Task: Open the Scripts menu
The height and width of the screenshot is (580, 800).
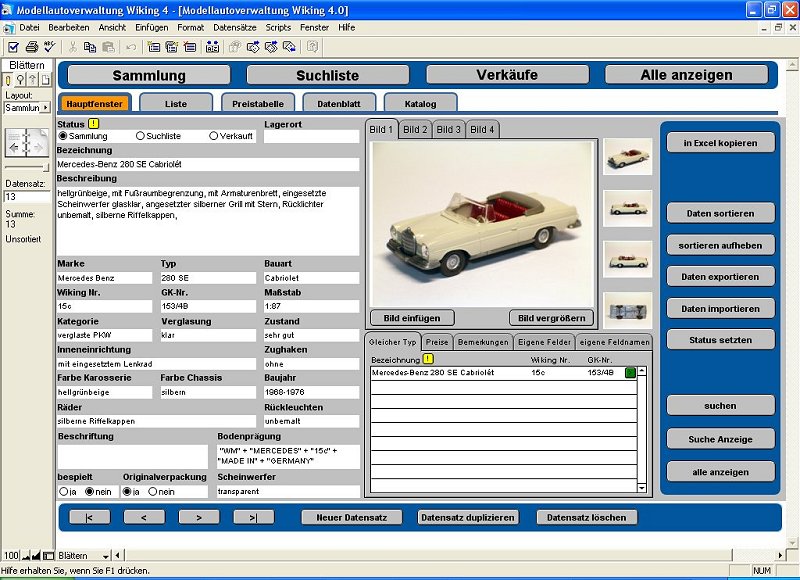Action: pyautogui.click(x=278, y=28)
